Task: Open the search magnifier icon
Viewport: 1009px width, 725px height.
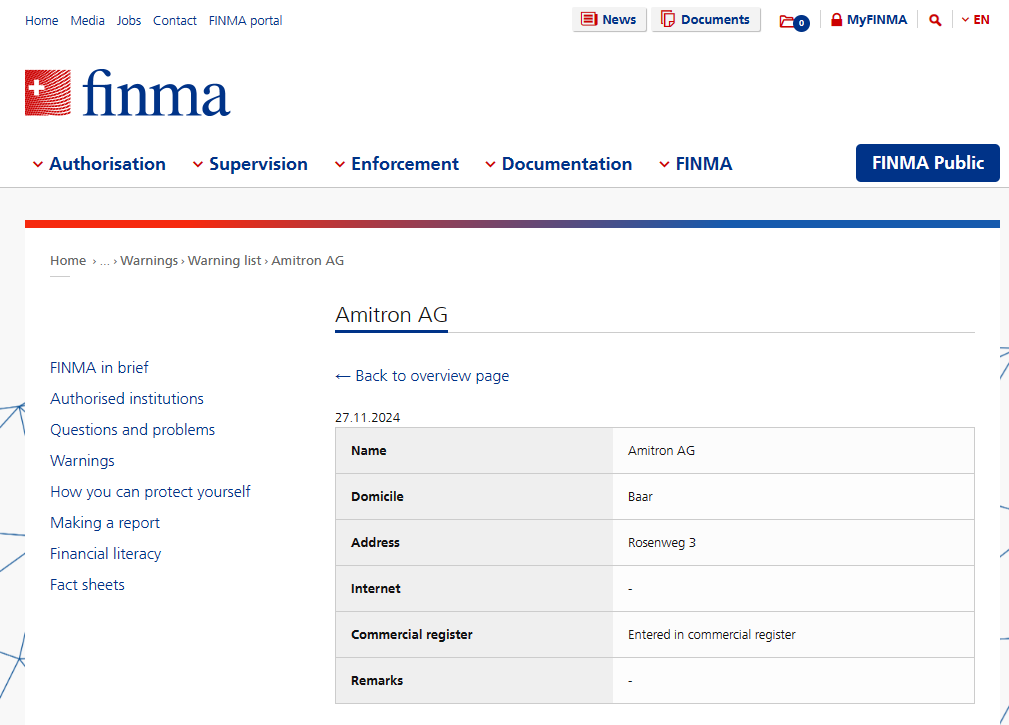Action: pyautogui.click(x=935, y=20)
